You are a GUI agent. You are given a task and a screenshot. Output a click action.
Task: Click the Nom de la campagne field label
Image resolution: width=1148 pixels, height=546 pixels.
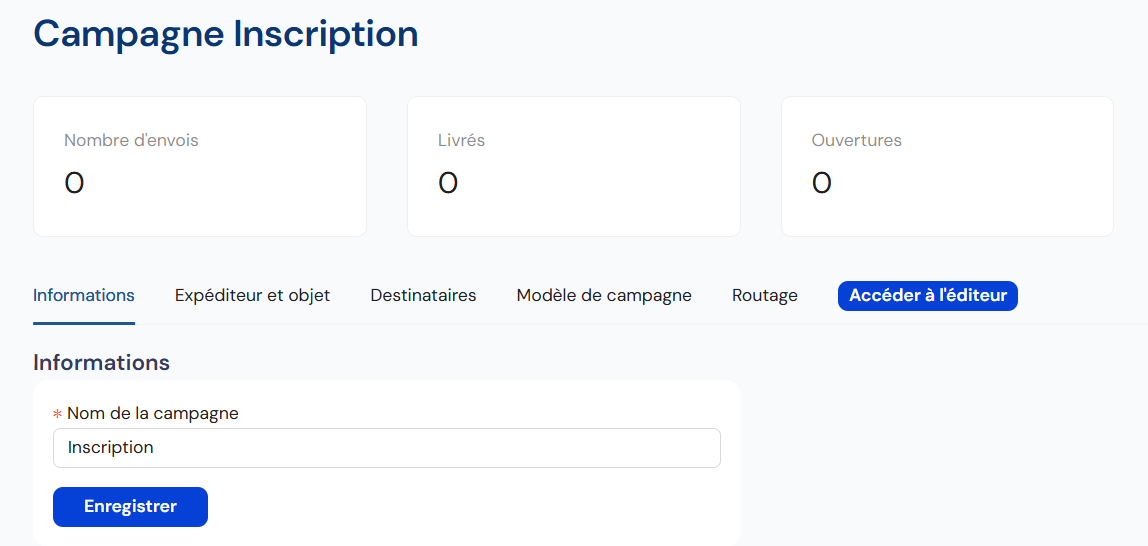pos(153,413)
